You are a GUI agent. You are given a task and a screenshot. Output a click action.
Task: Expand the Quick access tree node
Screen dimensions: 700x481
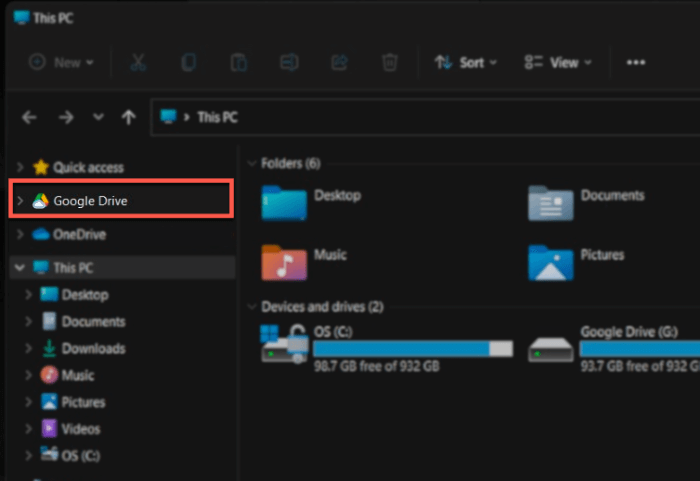click(20, 167)
